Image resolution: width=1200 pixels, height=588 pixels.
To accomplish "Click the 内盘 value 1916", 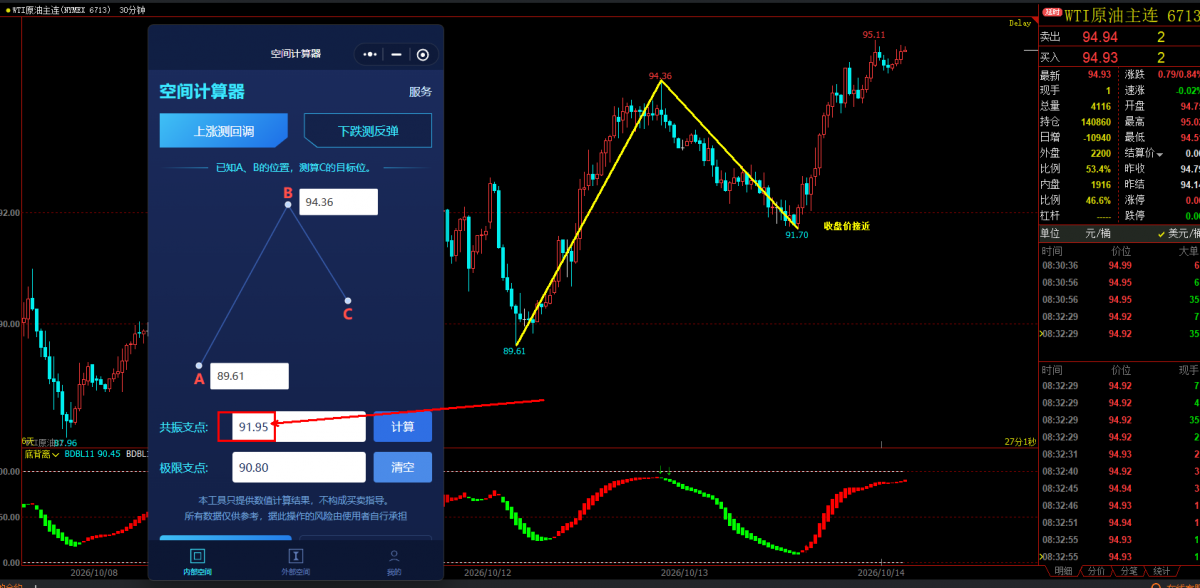I will point(1100,184).
